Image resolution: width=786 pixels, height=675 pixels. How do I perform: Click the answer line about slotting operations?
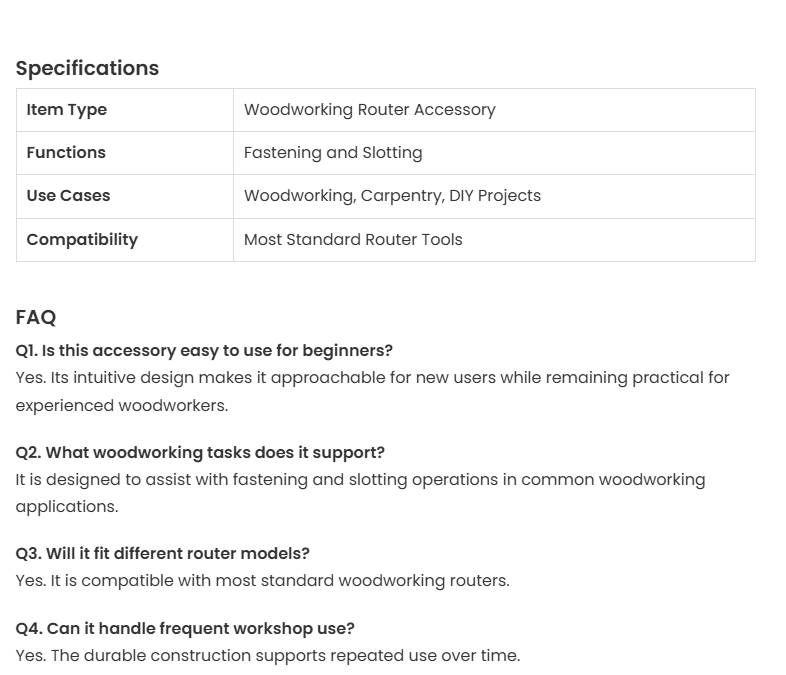[360, 480]
